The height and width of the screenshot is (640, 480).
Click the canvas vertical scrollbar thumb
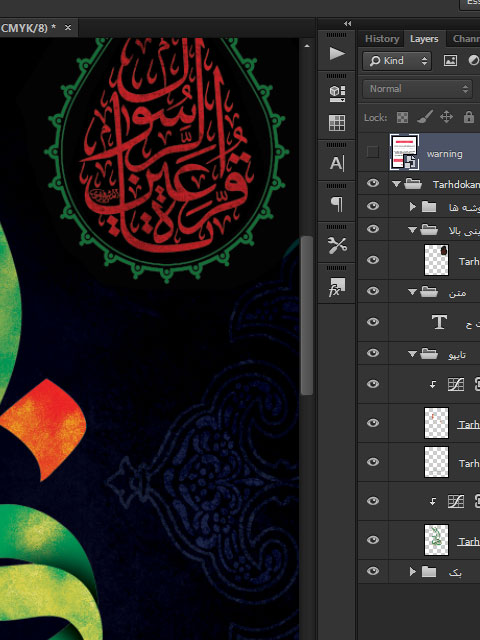click(x=307, y=316)
